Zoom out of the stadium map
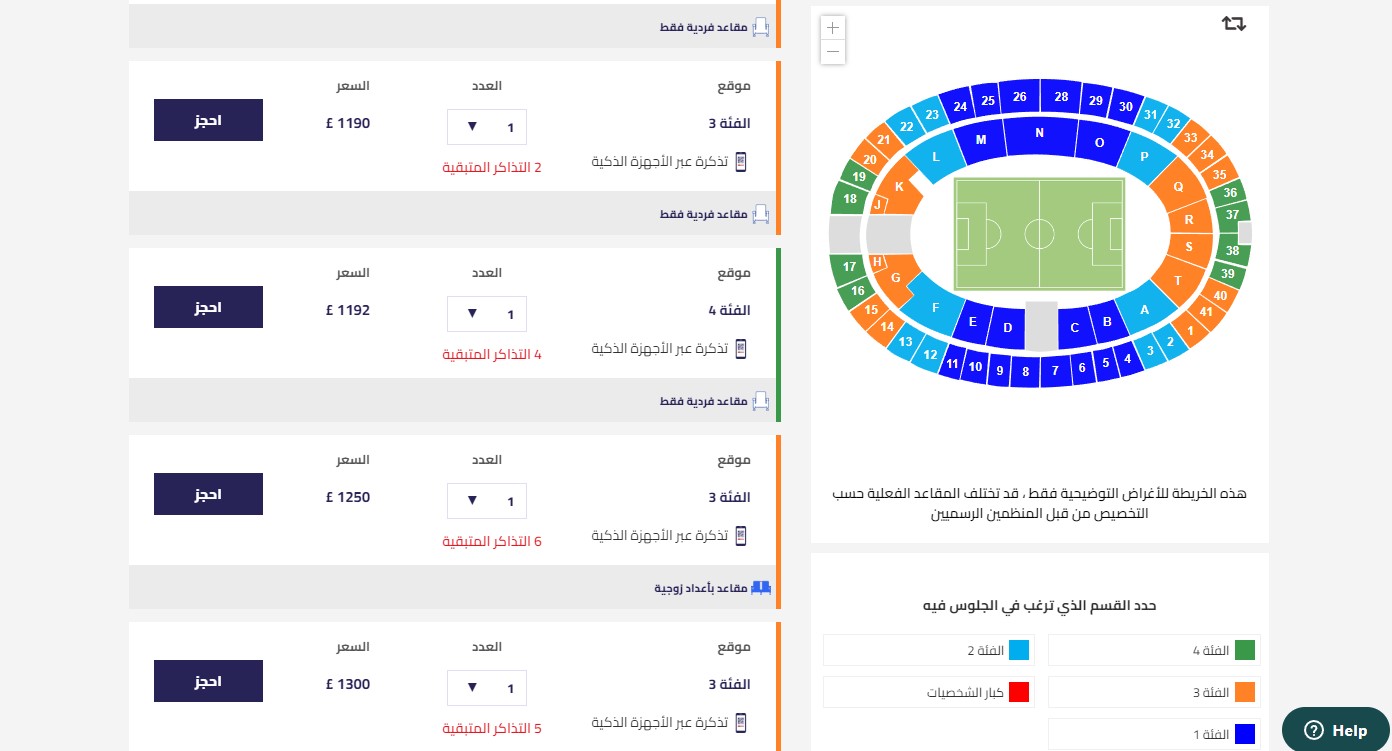This screenshot has width=1392, height=751. (x=833, y=52)
